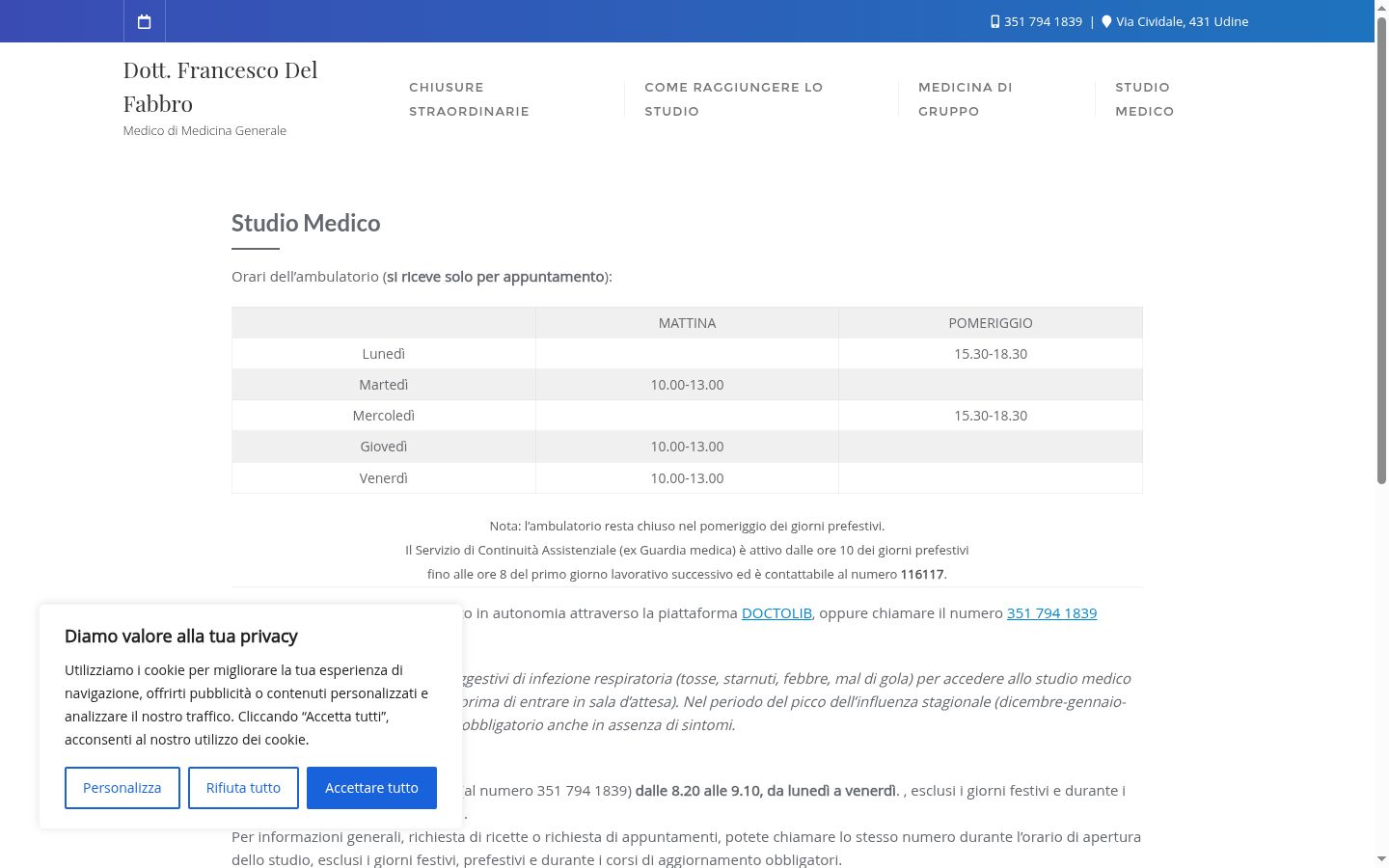Click the mobile phone icon in header
1389x868 pixels.
994,21
